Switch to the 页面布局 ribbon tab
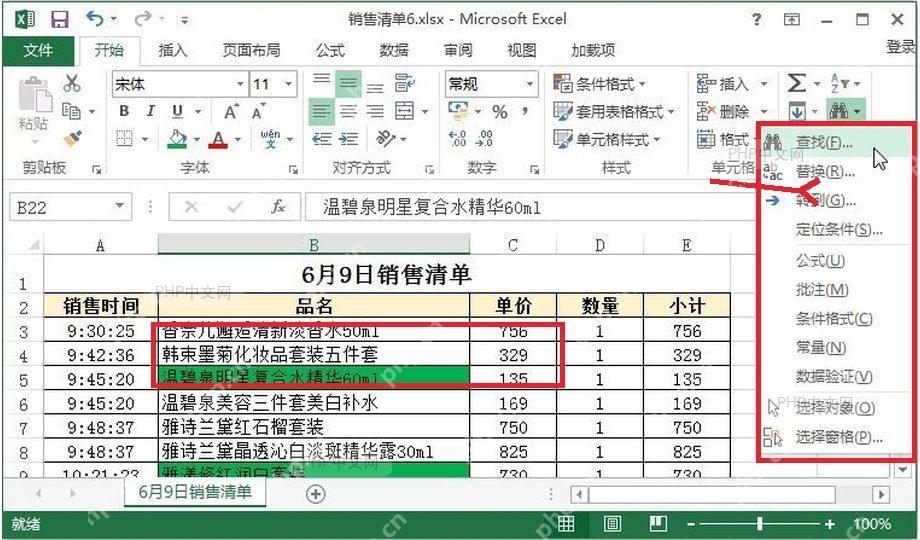Screen dimensions: 920x540 [x=251, y=50]
